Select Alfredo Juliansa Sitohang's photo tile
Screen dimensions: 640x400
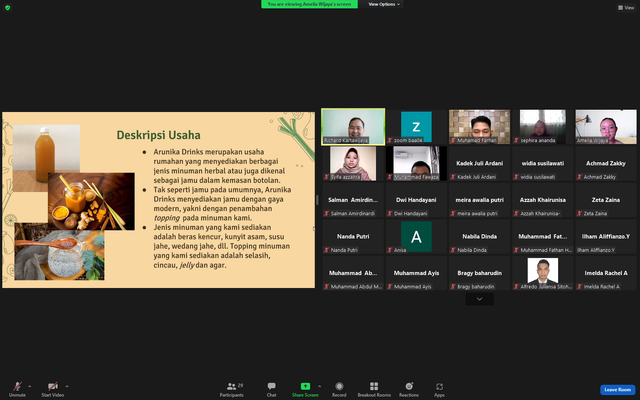[542, 273]
